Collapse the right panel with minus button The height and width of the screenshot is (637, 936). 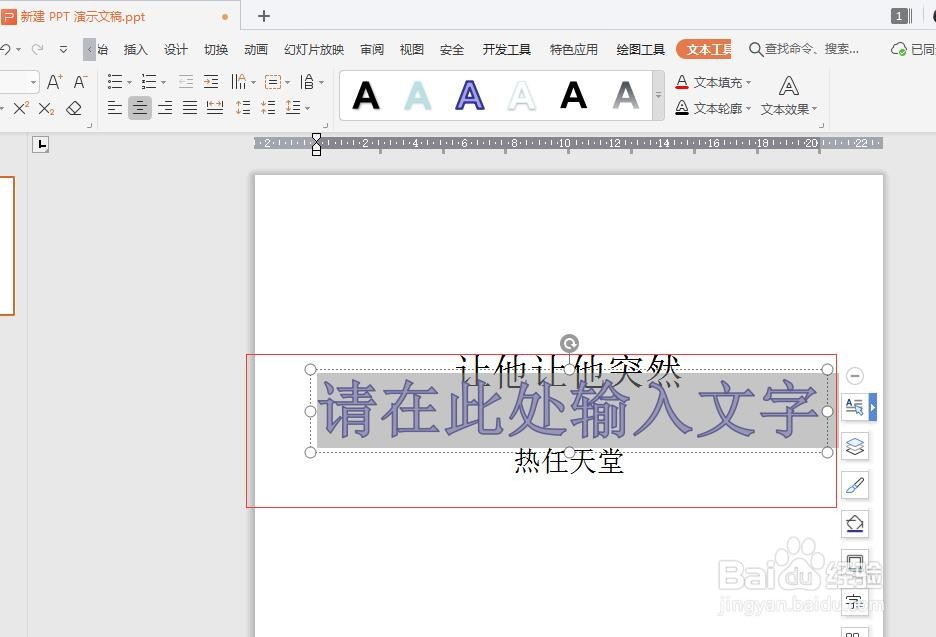pos(855,376)
